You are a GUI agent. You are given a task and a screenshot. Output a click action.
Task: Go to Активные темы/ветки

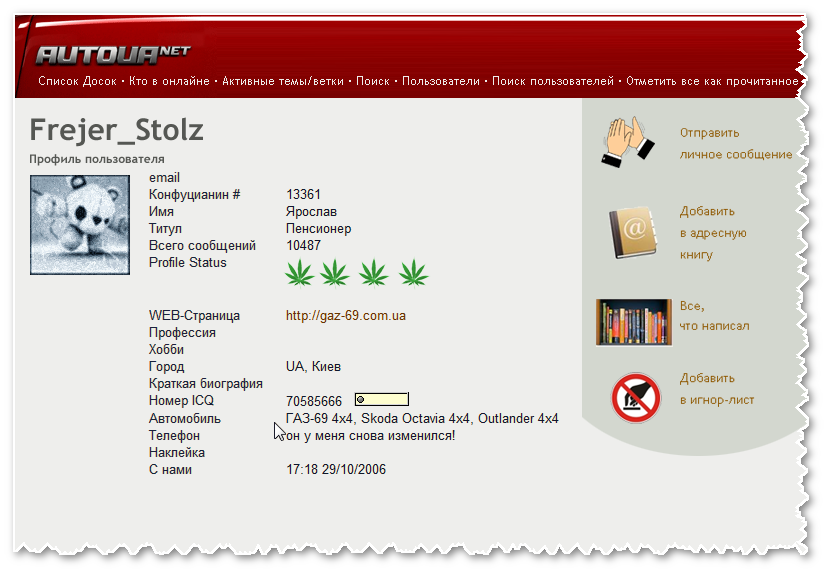click(x=283, y=81)
